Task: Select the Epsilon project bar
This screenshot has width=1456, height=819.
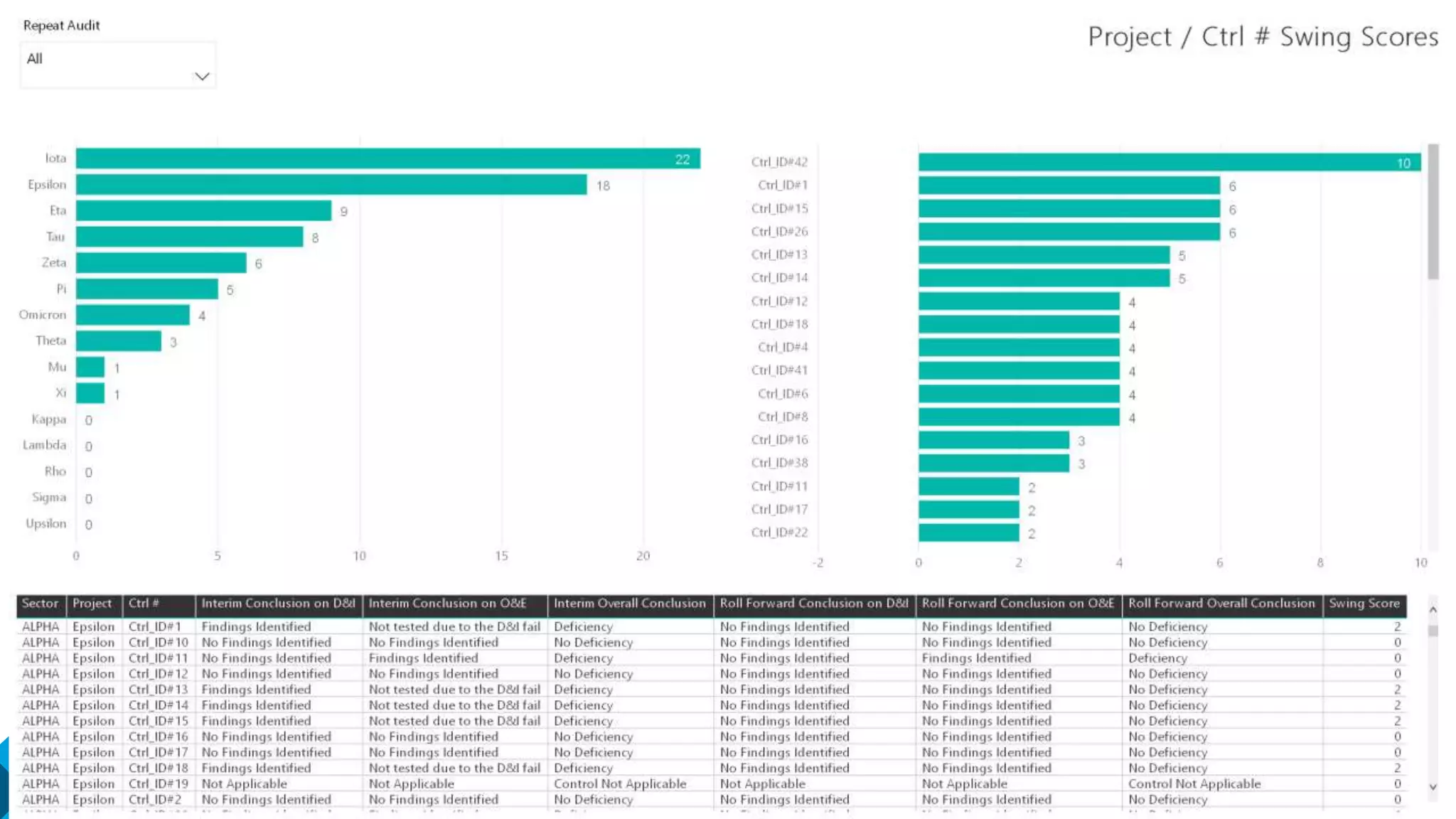Action: [x=331, y=185]
